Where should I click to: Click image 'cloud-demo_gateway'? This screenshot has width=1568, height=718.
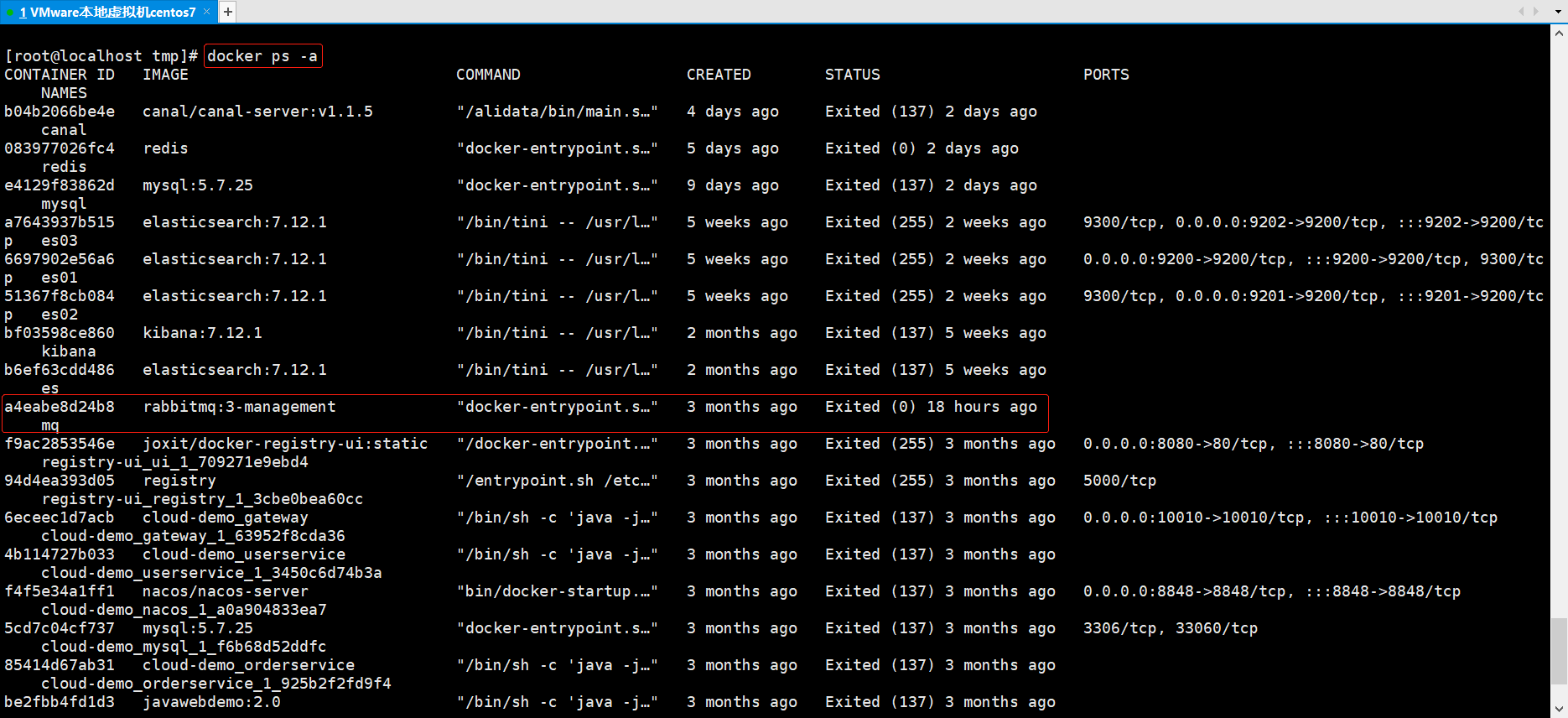point(226,518)
